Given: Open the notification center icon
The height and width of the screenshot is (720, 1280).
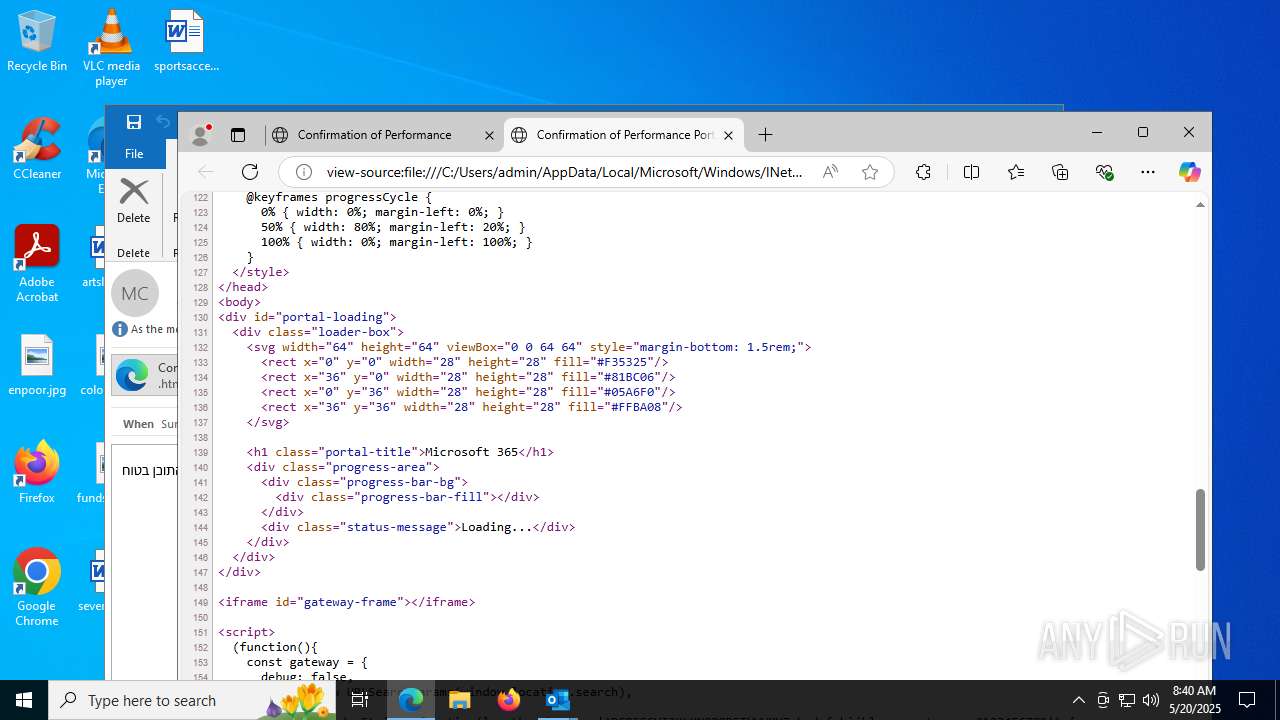Looking at the screenshot, I should (x=1247, y=700).
